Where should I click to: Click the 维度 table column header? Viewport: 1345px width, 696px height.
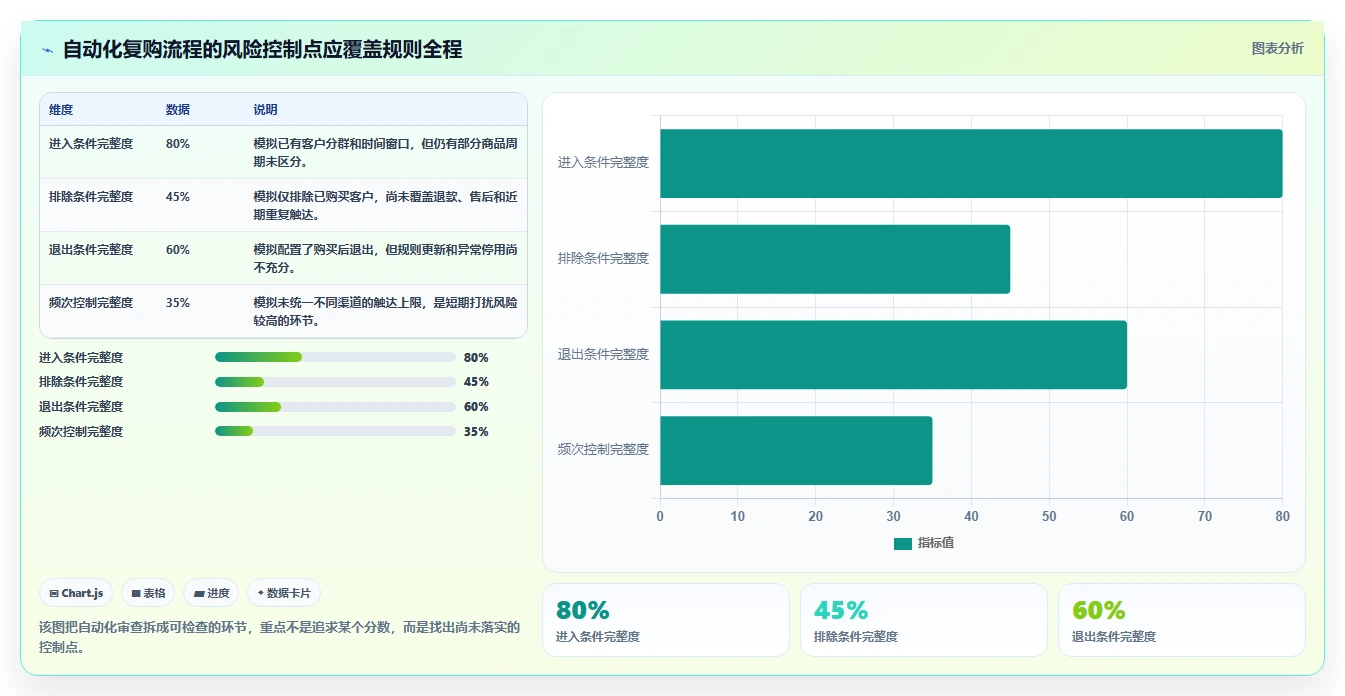click(61, 110)
